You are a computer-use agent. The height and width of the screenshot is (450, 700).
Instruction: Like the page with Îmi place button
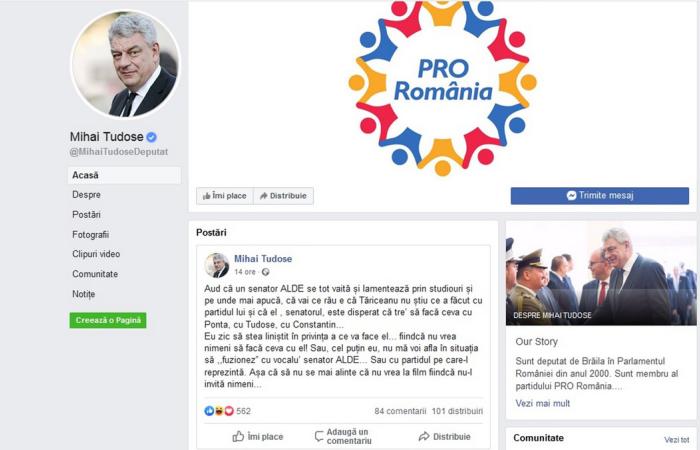225,196
